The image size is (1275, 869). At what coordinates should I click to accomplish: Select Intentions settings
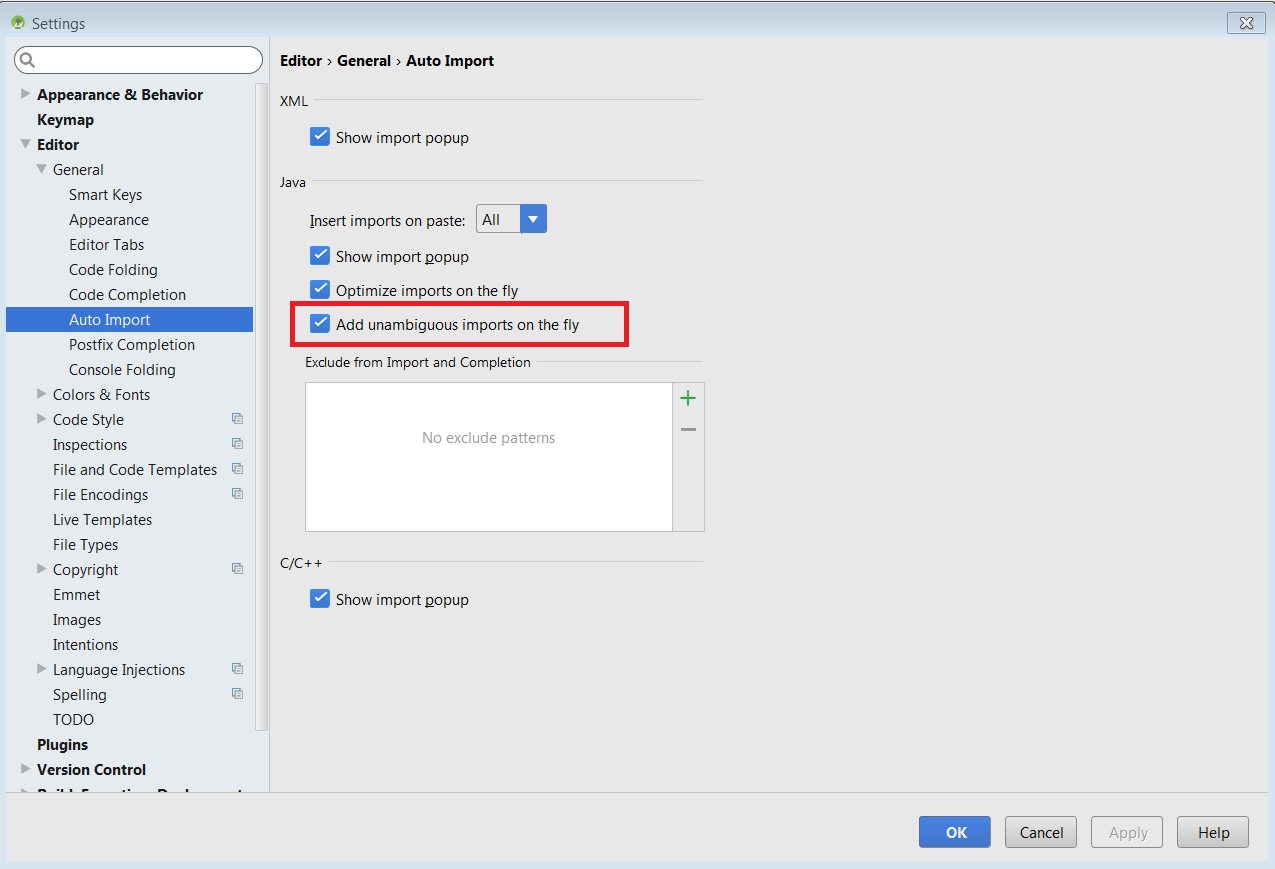click(x=85, y=644)
